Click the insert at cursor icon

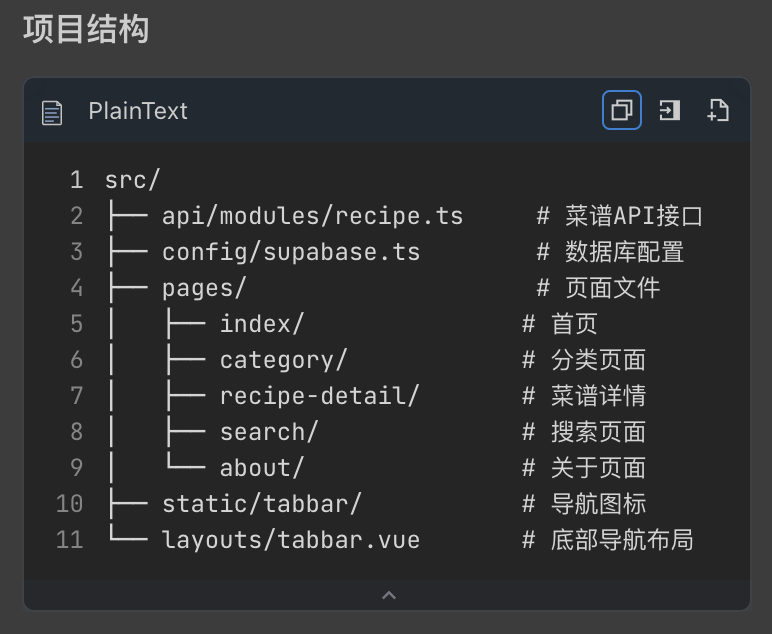pyautogui.click(x=669, y=110)
